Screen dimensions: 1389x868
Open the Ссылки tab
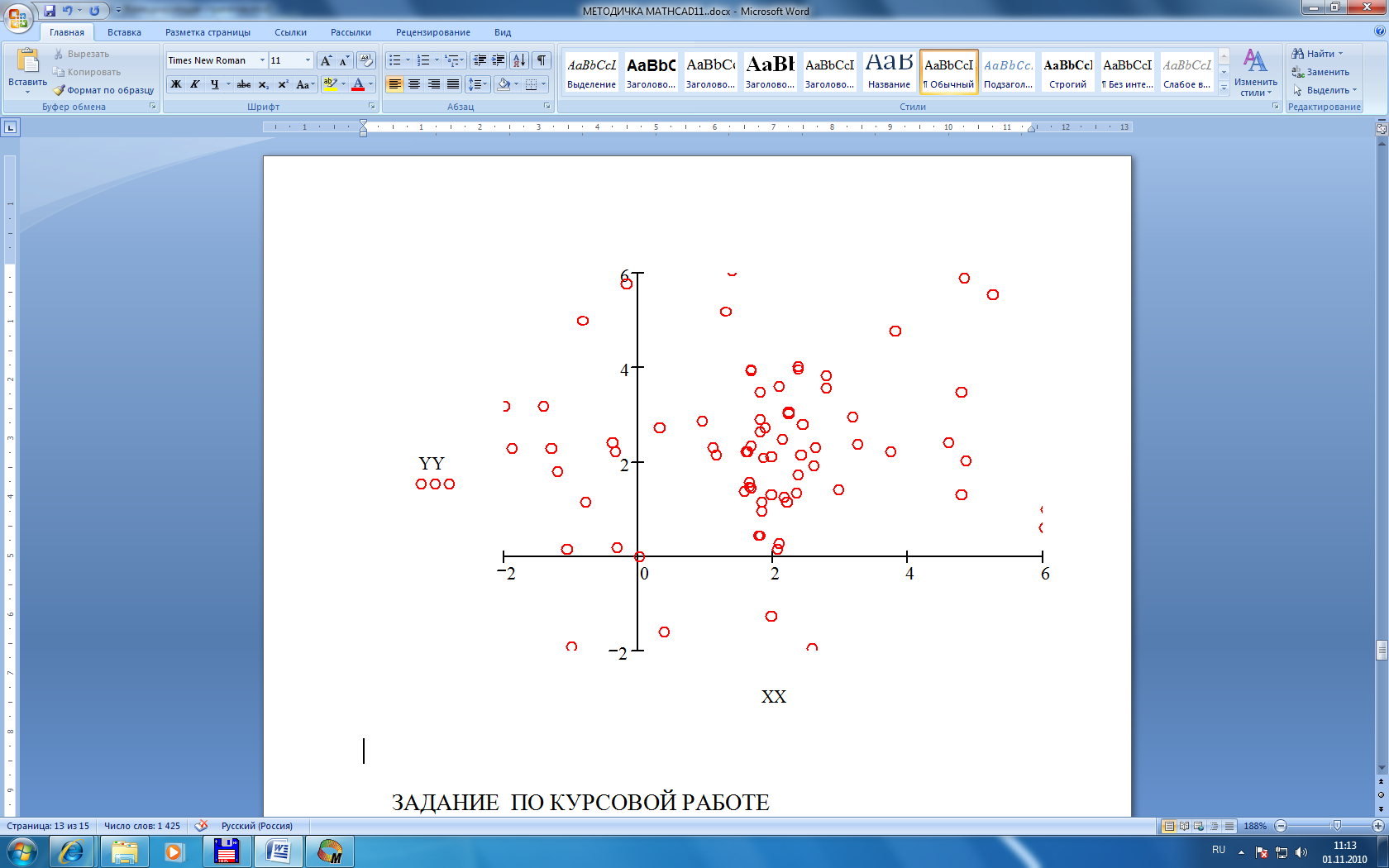click(290, 32)
